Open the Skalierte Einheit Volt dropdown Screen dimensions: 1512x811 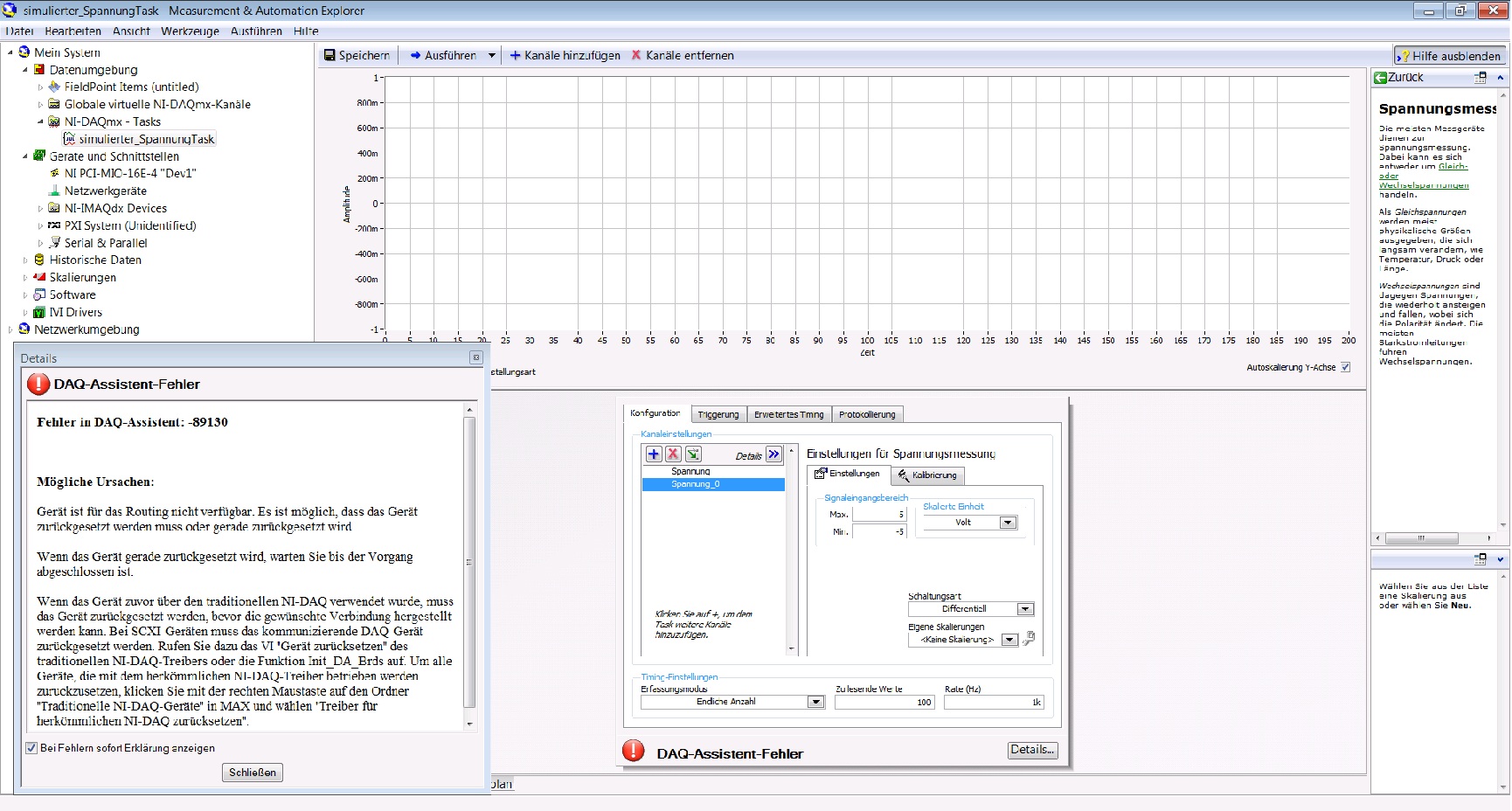tap(1008, 523)
